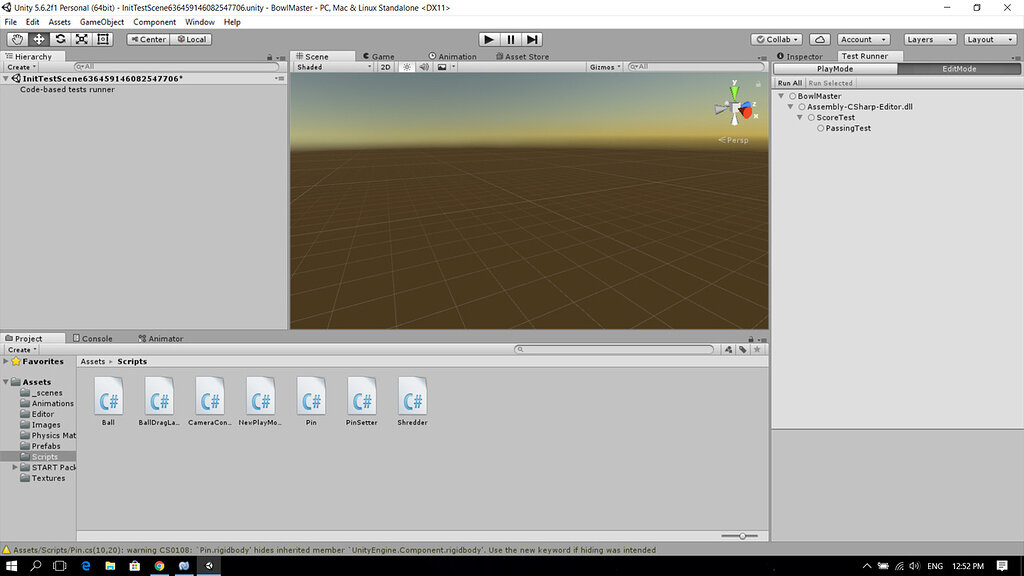1024x576 pixels.
Task: Click the Step frame button
Action: coord(532,39)
